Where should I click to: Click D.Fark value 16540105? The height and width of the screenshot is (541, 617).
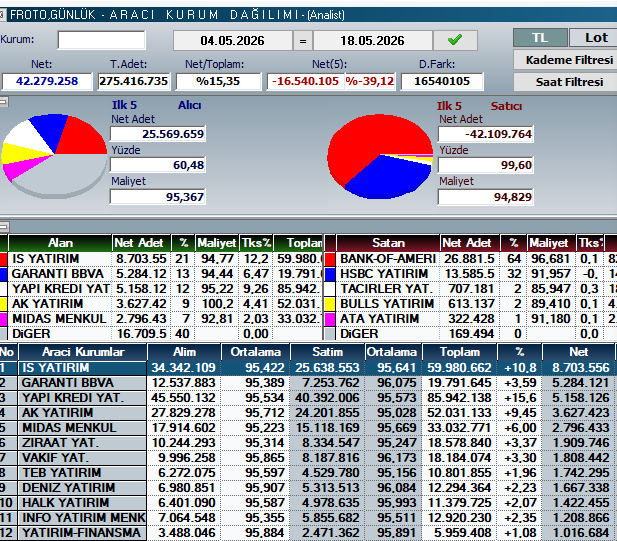click(x=442, y=81)
